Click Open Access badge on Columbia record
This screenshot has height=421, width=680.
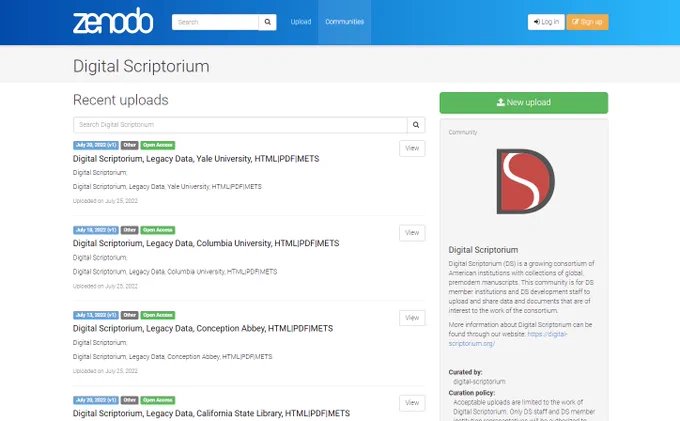coord(158,230)
